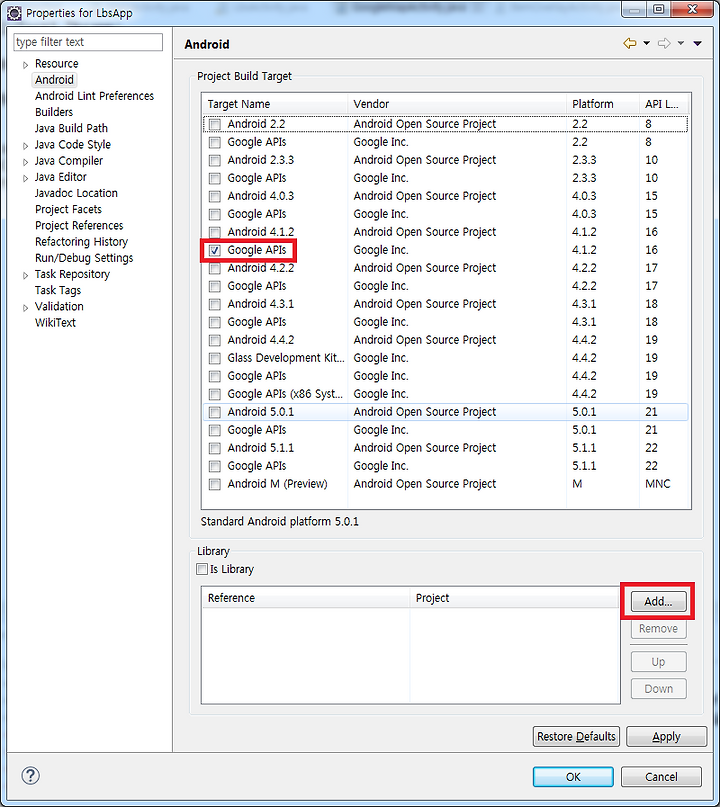Check the Android 4.4.2 target checkbox
Viewport: 720px width, 807px height.
tap(215, 341)
